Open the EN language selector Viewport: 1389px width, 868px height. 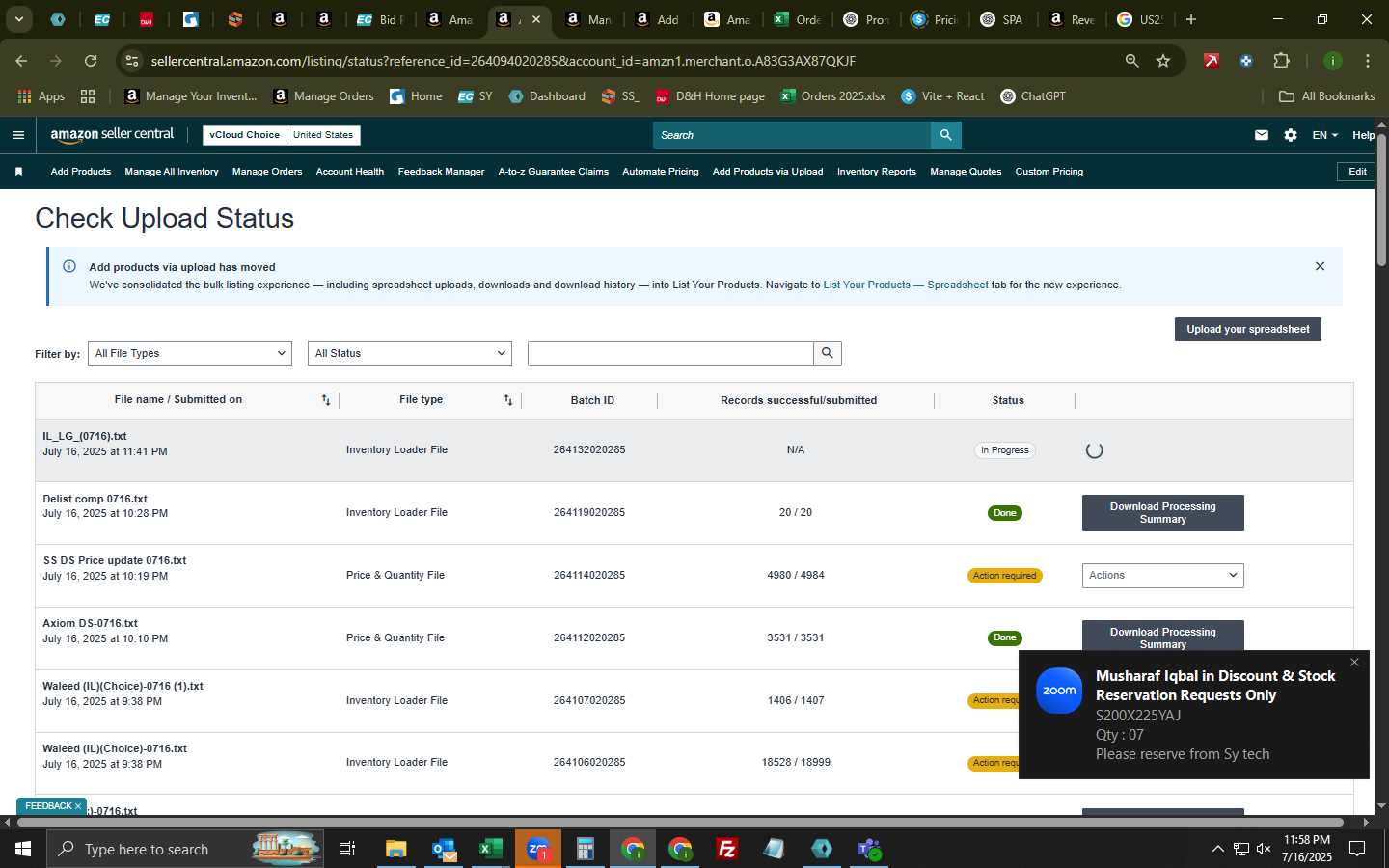(1324, 135)
